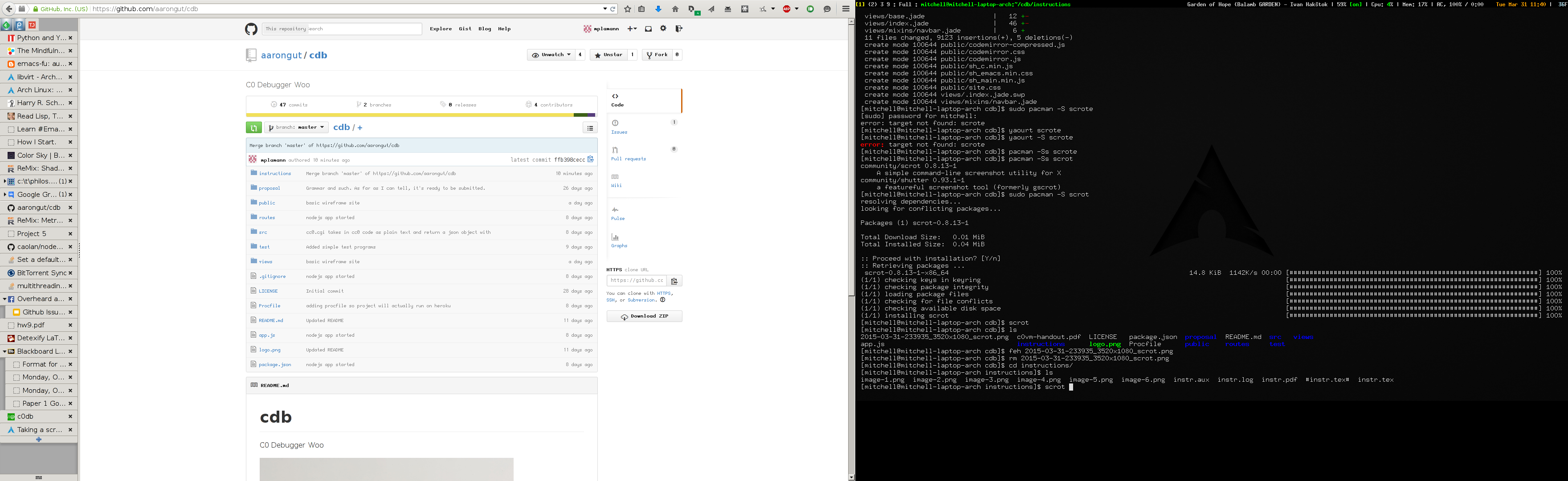Viewport: 1568px width, 481px height.
Task: Toggle file list quick-jump button
Action: click(x=590, y=127)
